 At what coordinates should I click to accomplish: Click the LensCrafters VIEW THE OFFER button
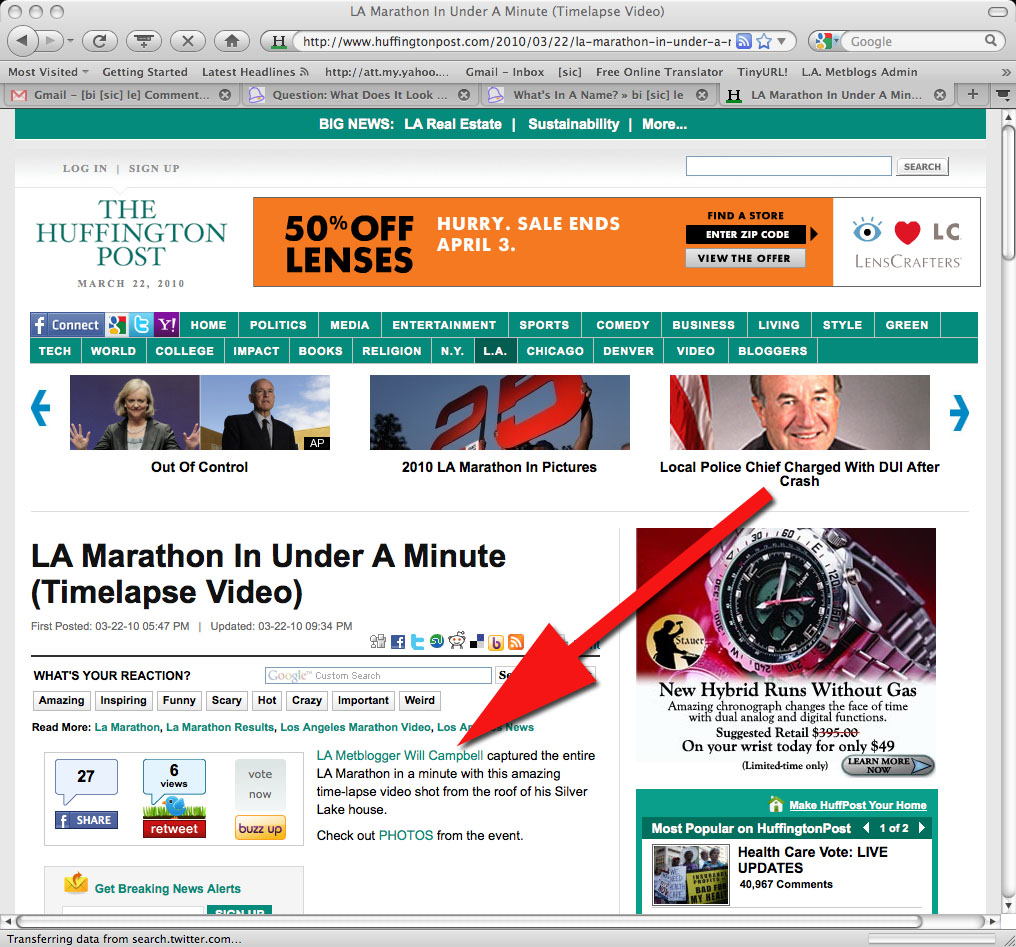point(745,258)
